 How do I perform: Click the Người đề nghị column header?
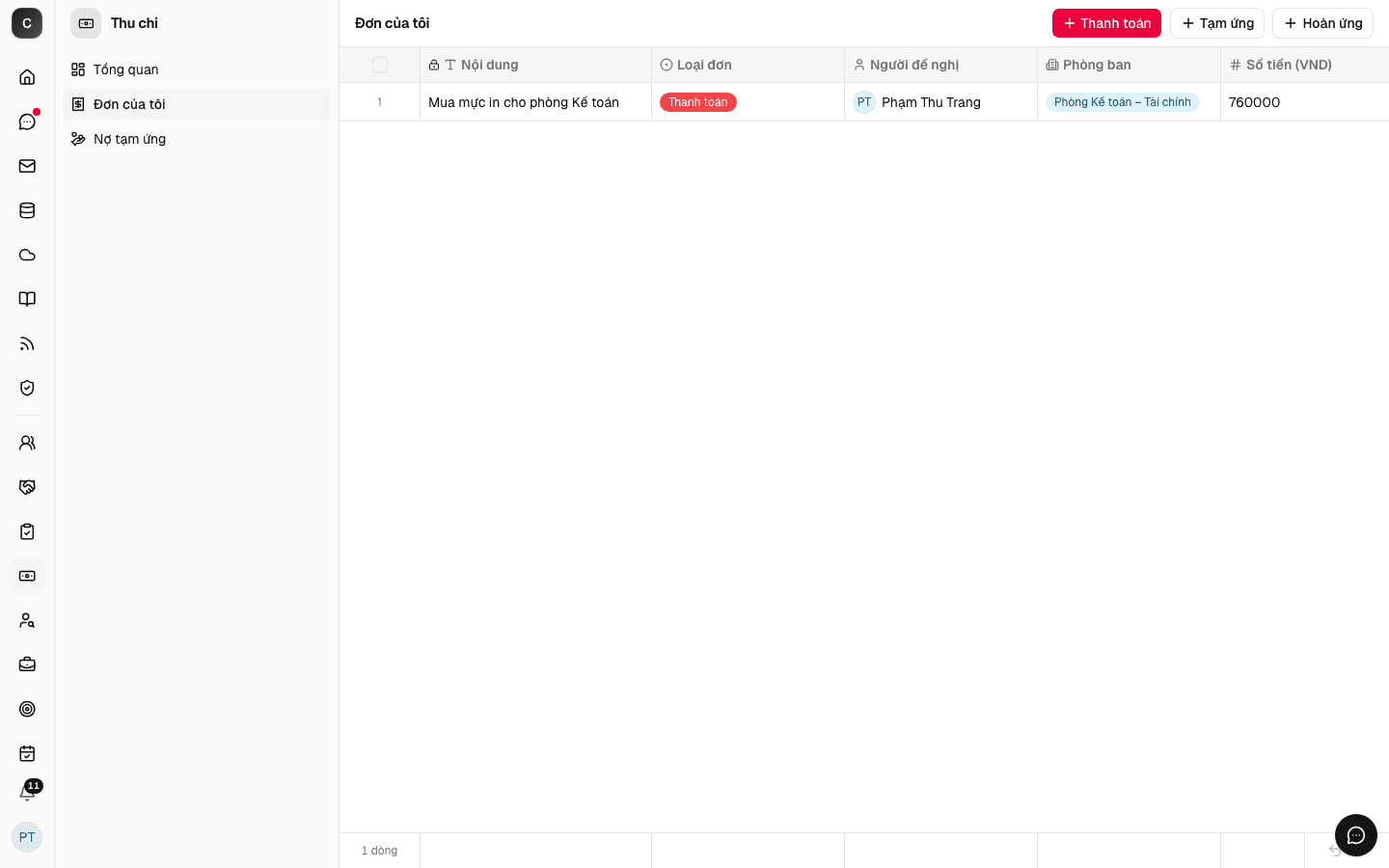point(941,65)
